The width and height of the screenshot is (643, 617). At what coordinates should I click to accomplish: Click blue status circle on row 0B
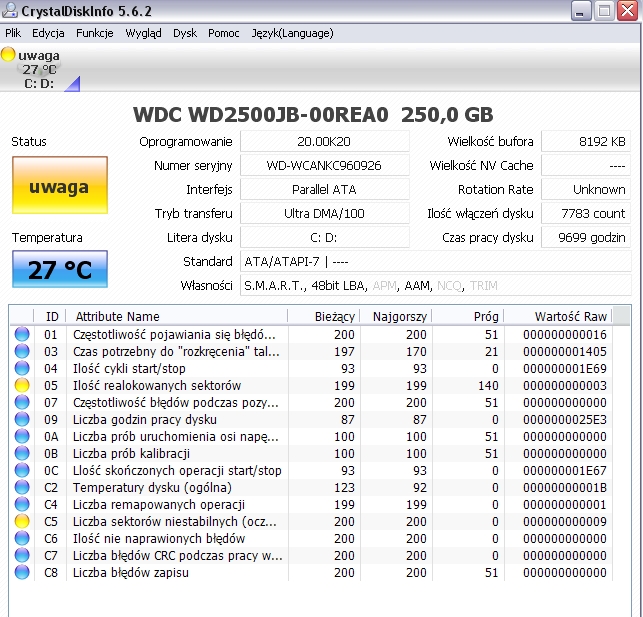pos(22,453)
